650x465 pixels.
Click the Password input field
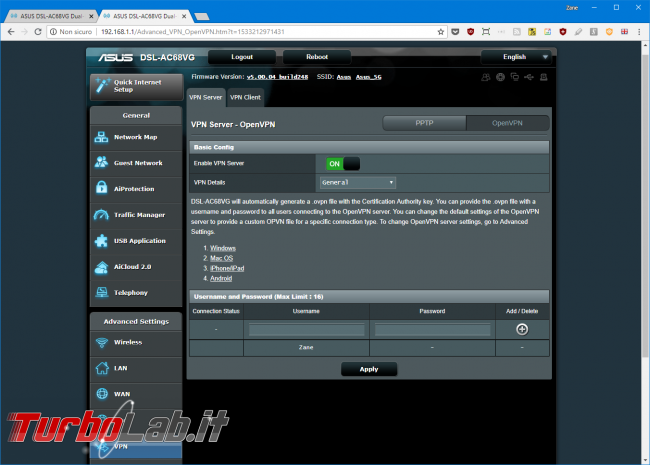coord(432,330)
